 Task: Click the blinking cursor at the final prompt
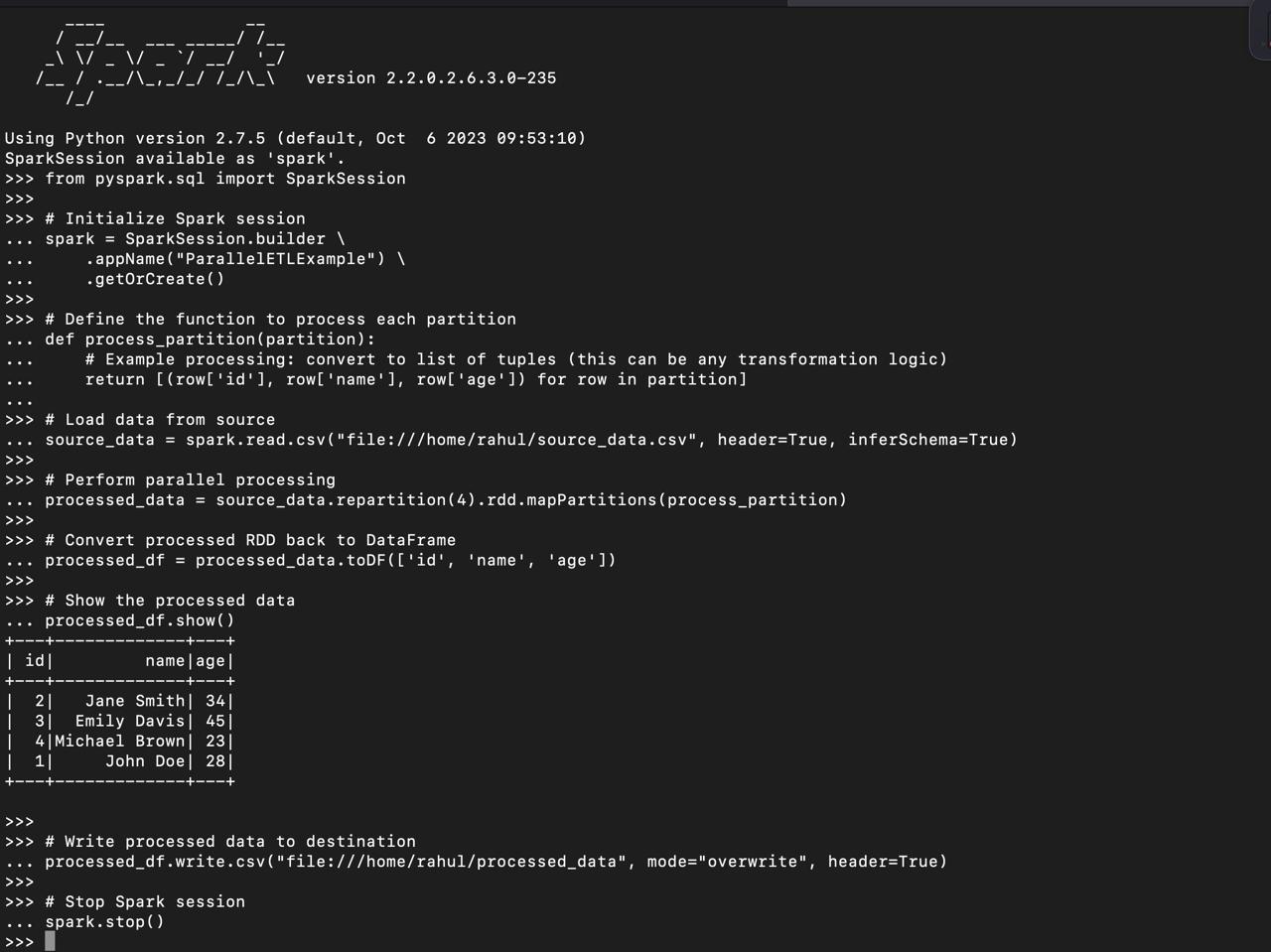(x=51, y=941)
